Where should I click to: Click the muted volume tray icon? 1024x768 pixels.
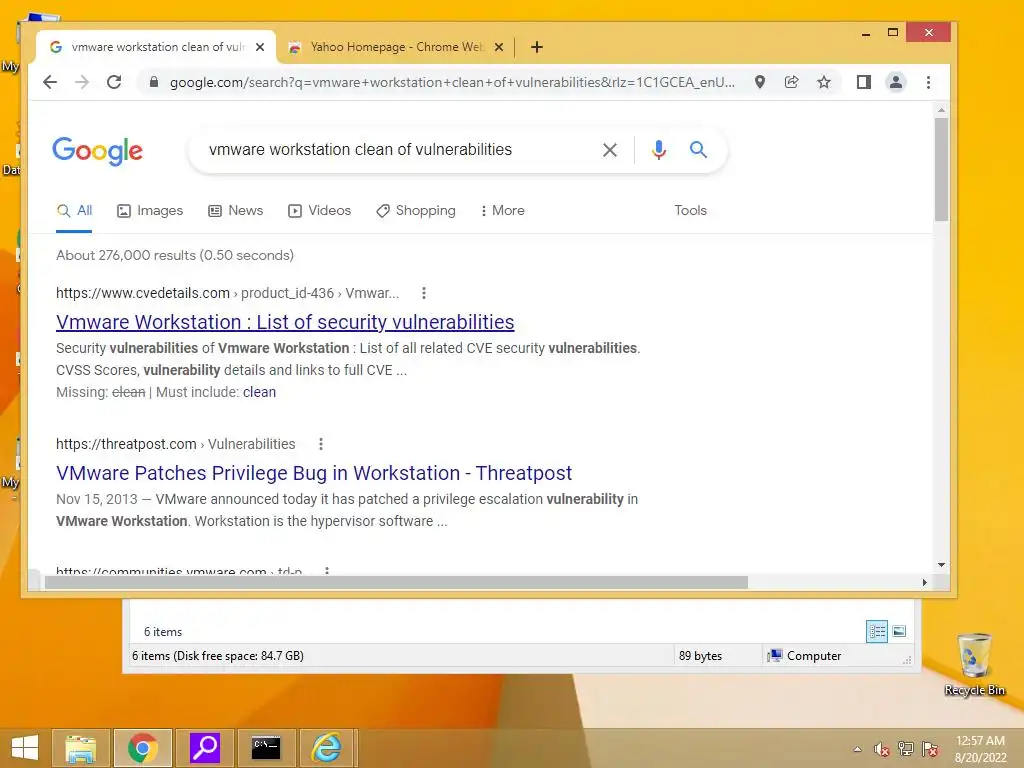(x=882, y=749)
